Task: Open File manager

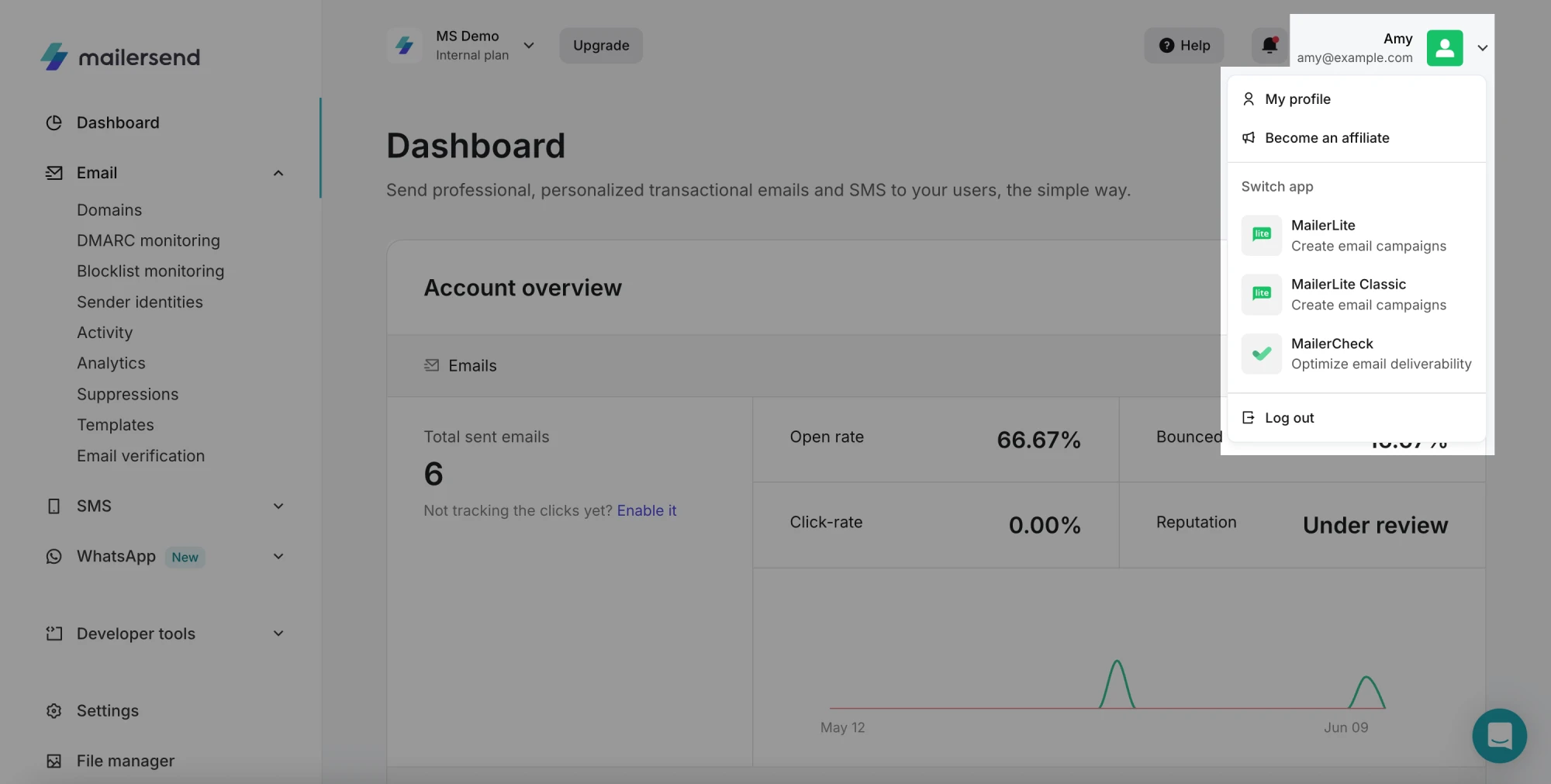Action: click(126, 762)
